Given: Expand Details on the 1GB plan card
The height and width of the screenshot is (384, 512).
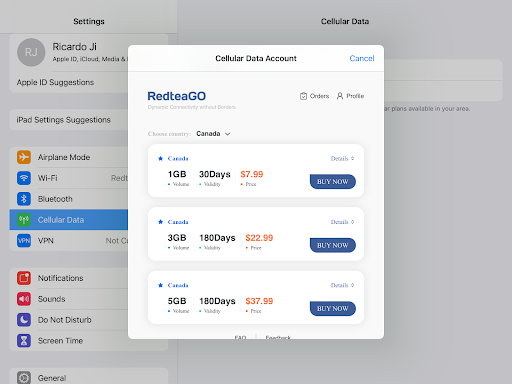Looking at the screenshot, I should pos(342,158).
